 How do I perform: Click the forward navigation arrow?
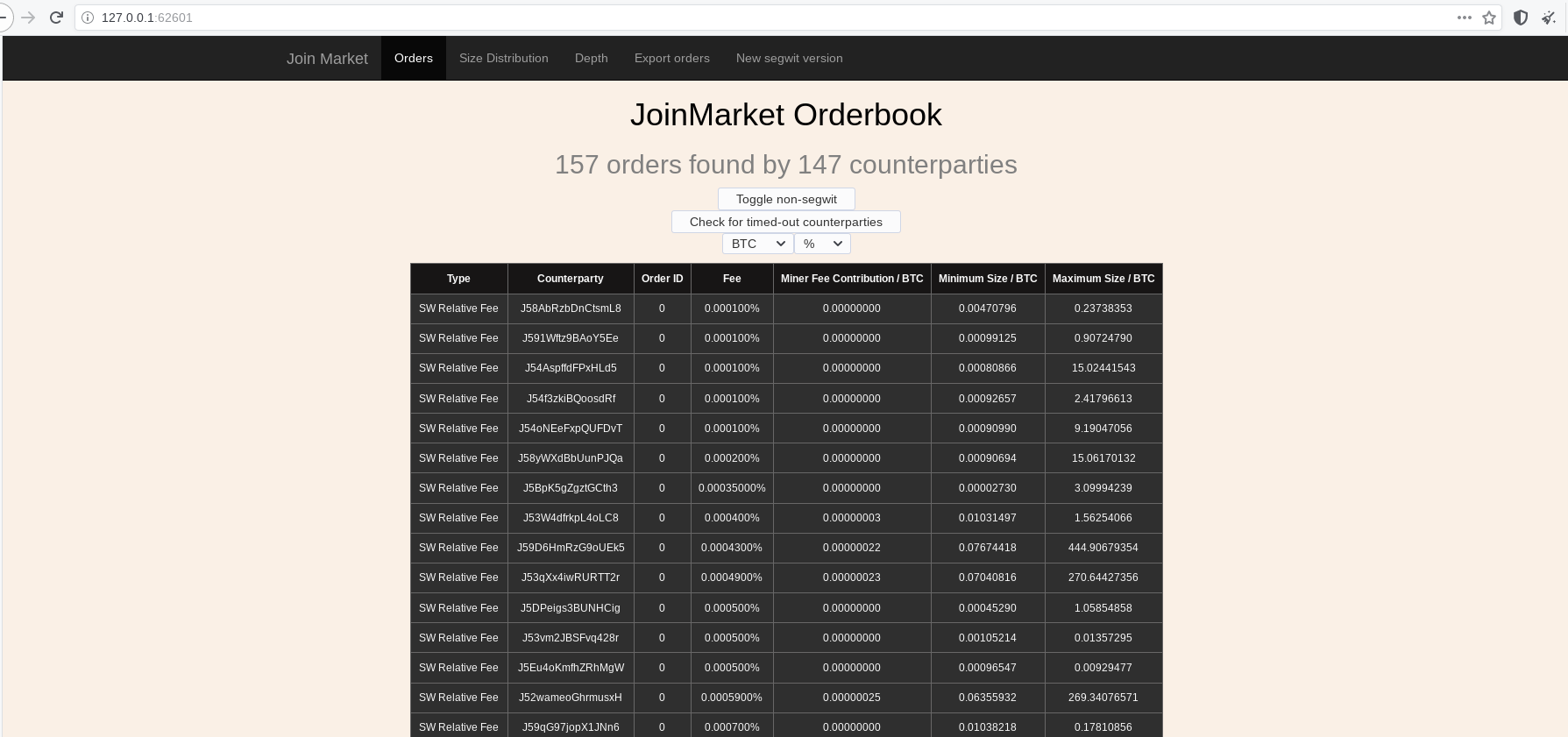(x=28, y=18)
